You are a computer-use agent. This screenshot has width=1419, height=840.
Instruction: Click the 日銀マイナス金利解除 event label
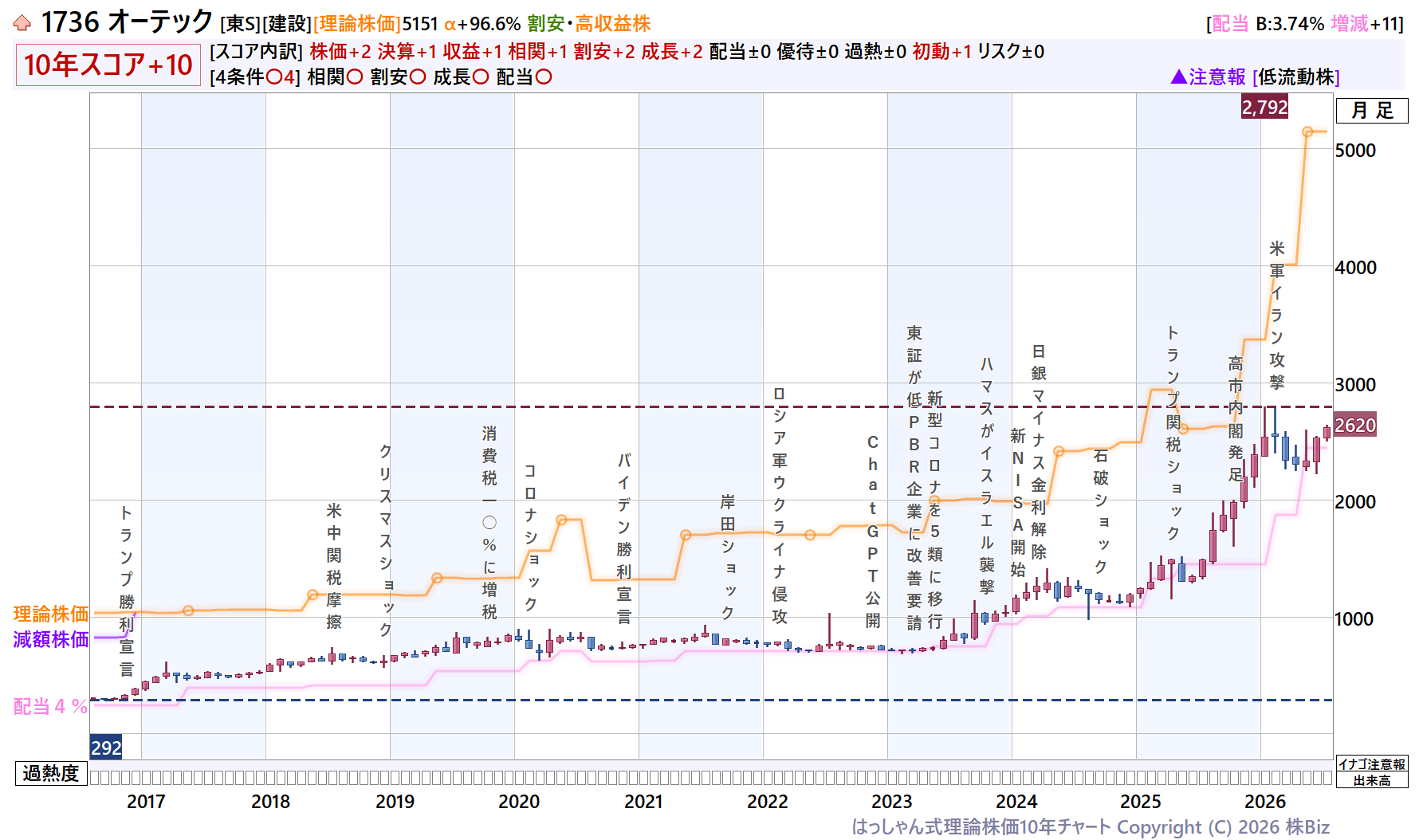point(1039,451)
